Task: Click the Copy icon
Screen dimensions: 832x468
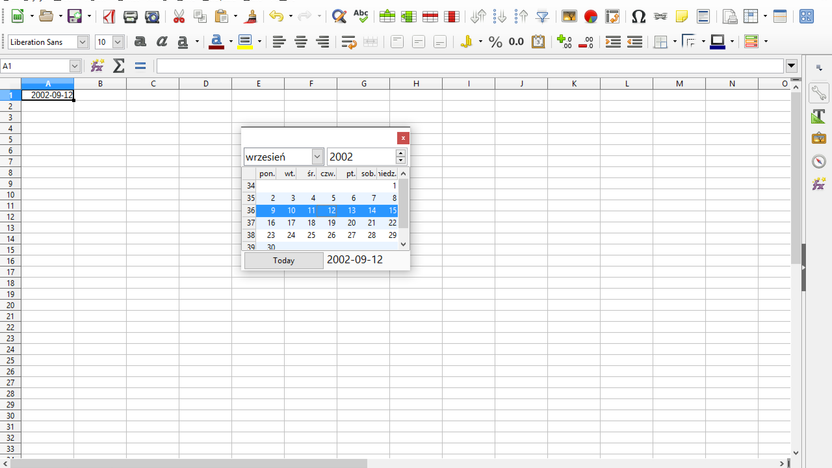Action: tap(200, 16)
